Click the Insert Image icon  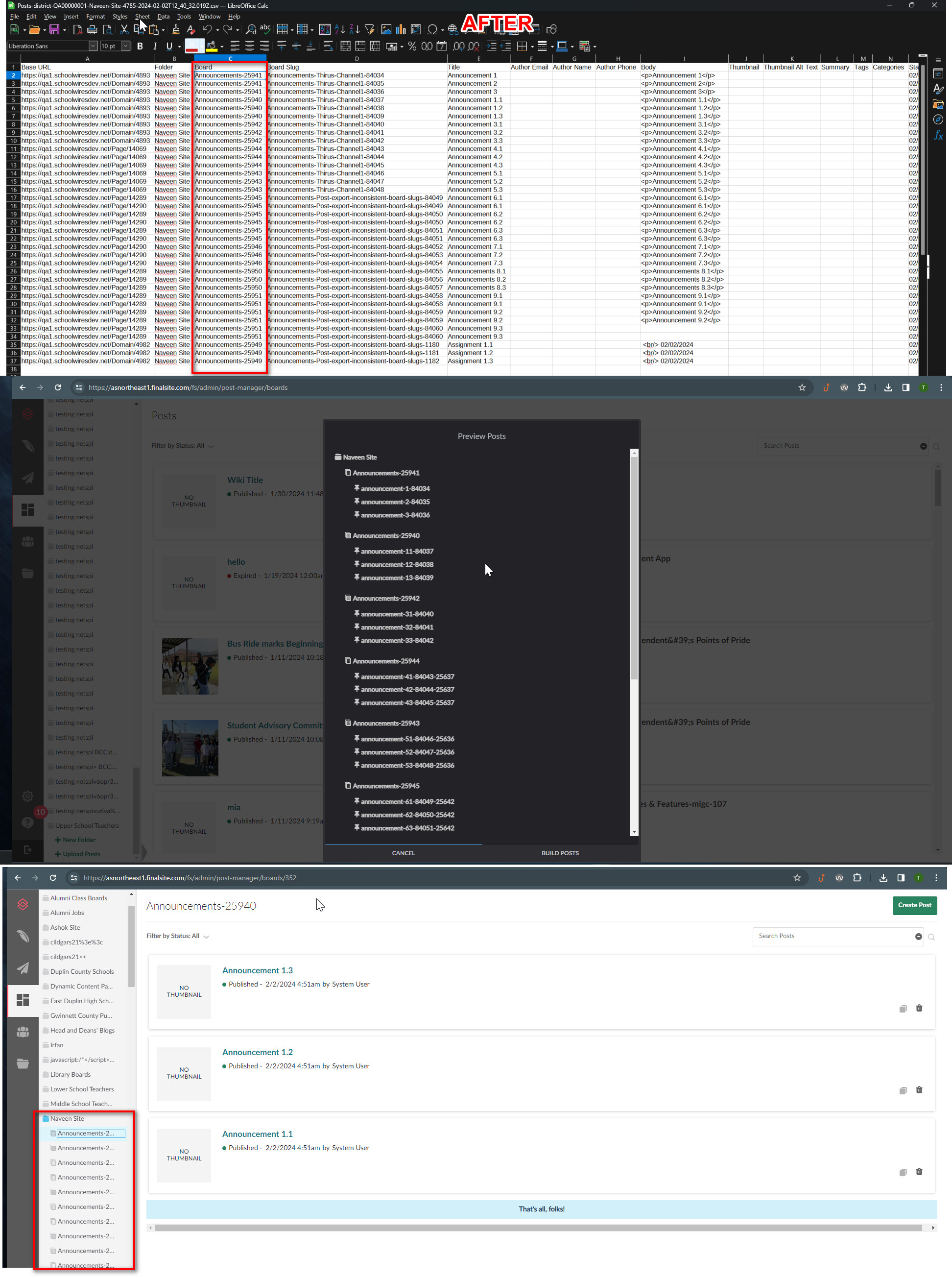point(386,29)
